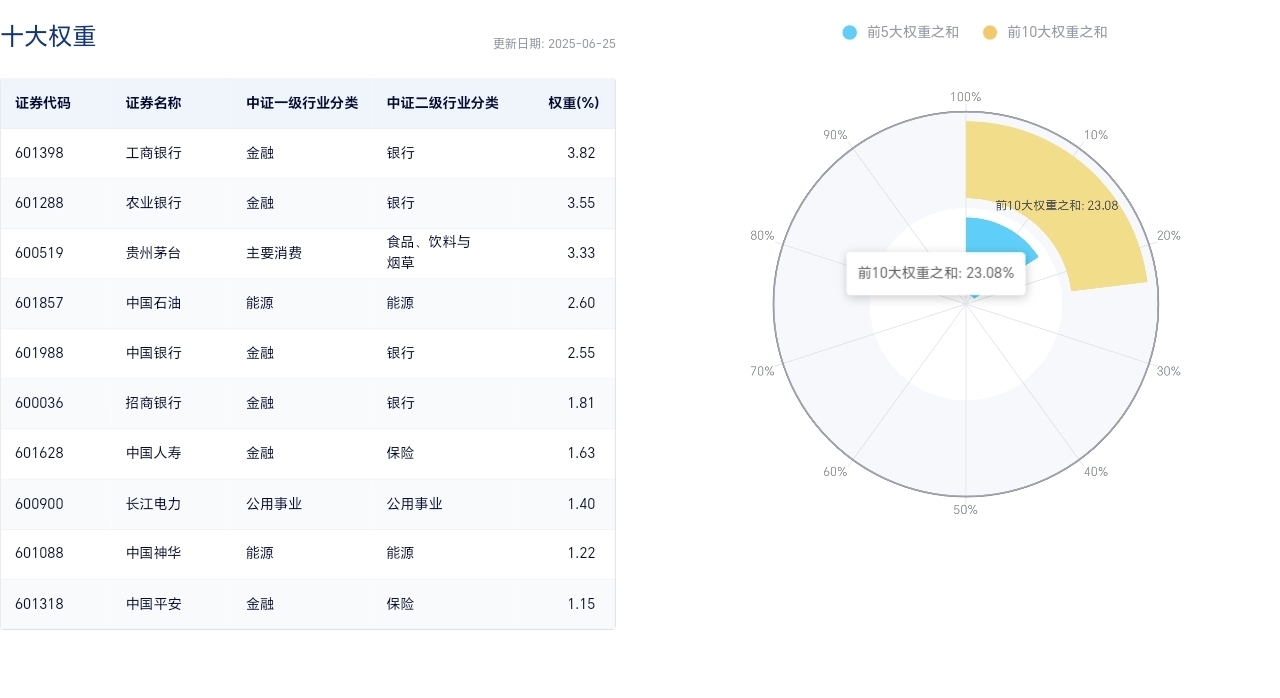Click the 前10大权重之和: 23.08% tooltip
The image size is (1280, 698).
click(936, 273)
